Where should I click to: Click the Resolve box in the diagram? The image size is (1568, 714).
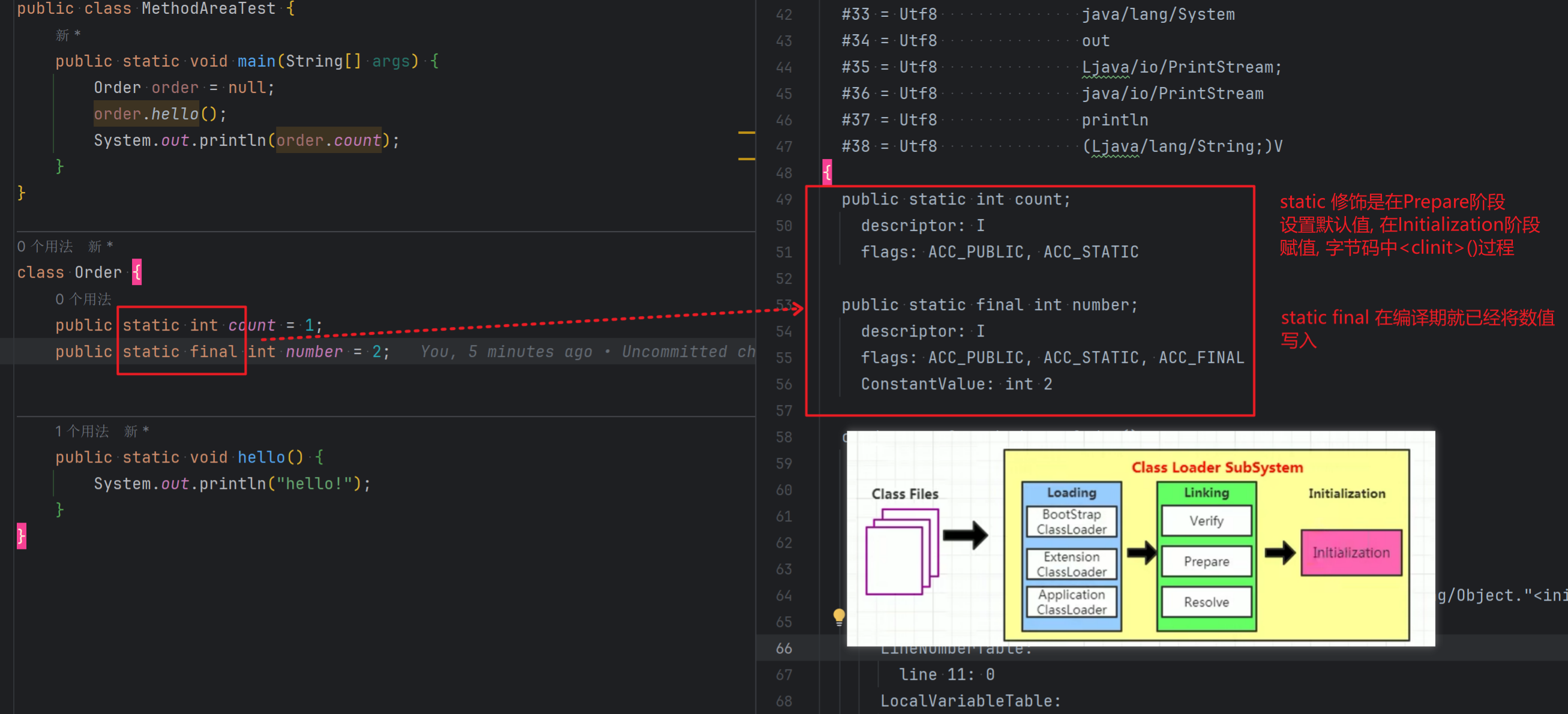[1206, 601]
